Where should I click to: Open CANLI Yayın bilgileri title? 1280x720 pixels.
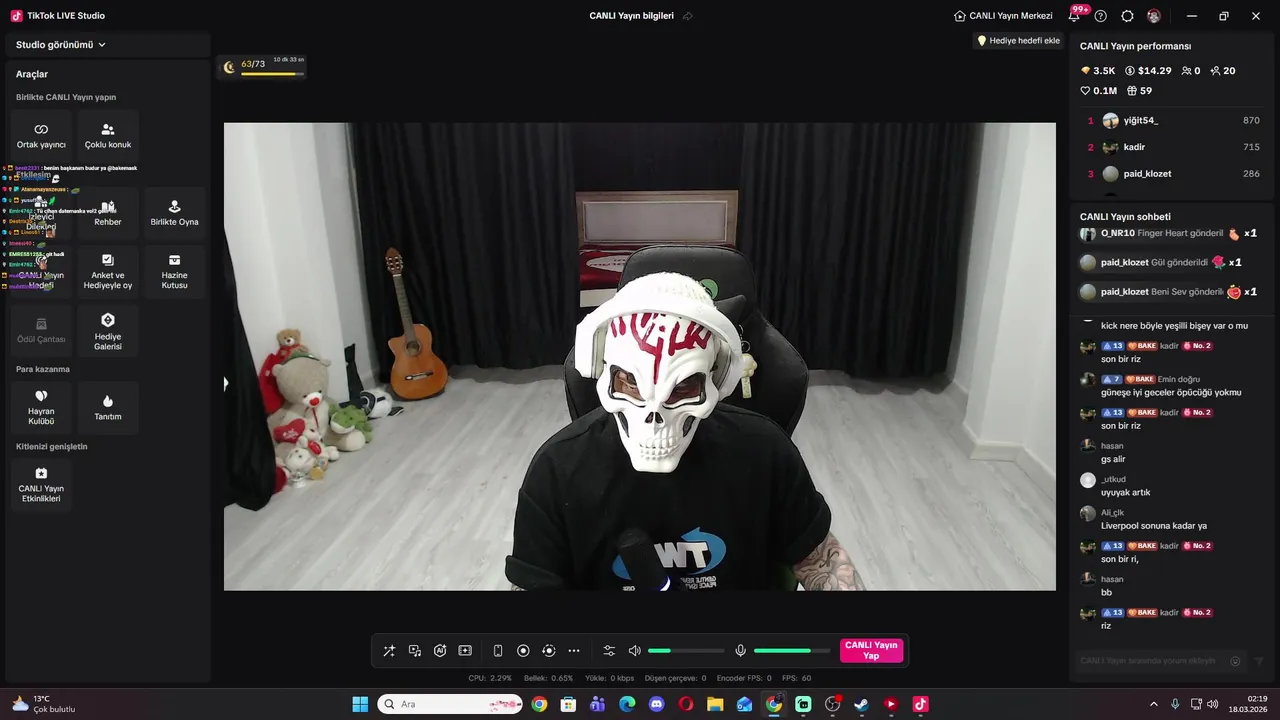point(631,16)
